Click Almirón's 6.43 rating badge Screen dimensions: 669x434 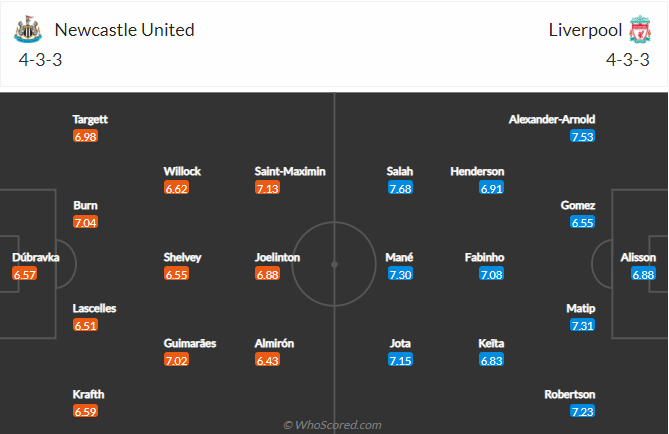click(268, 361)
